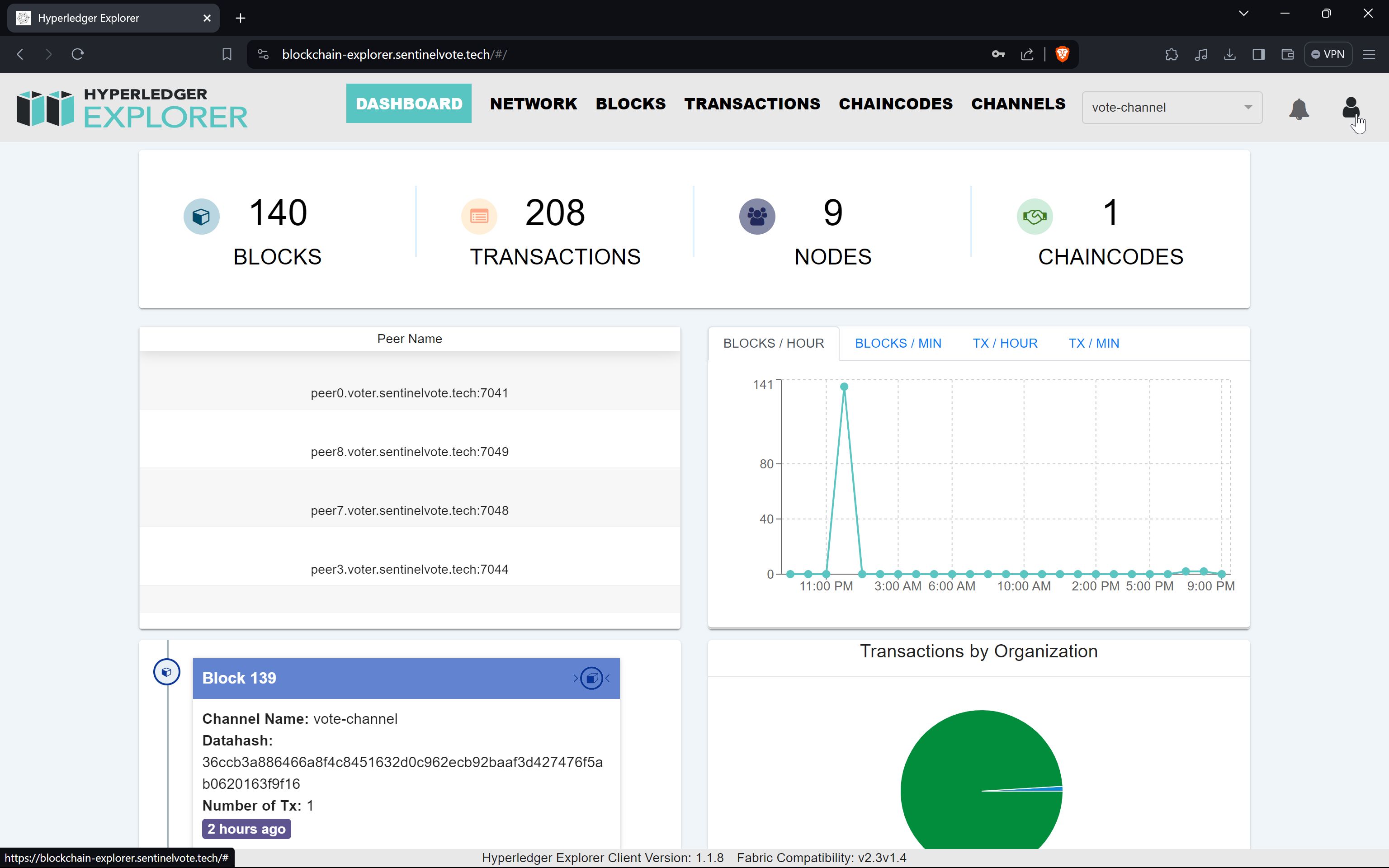Viewport: 1389px width, 868px height.
Task: Switch to TX / HOUR chart tab
Action: [x=1004, y=343]
